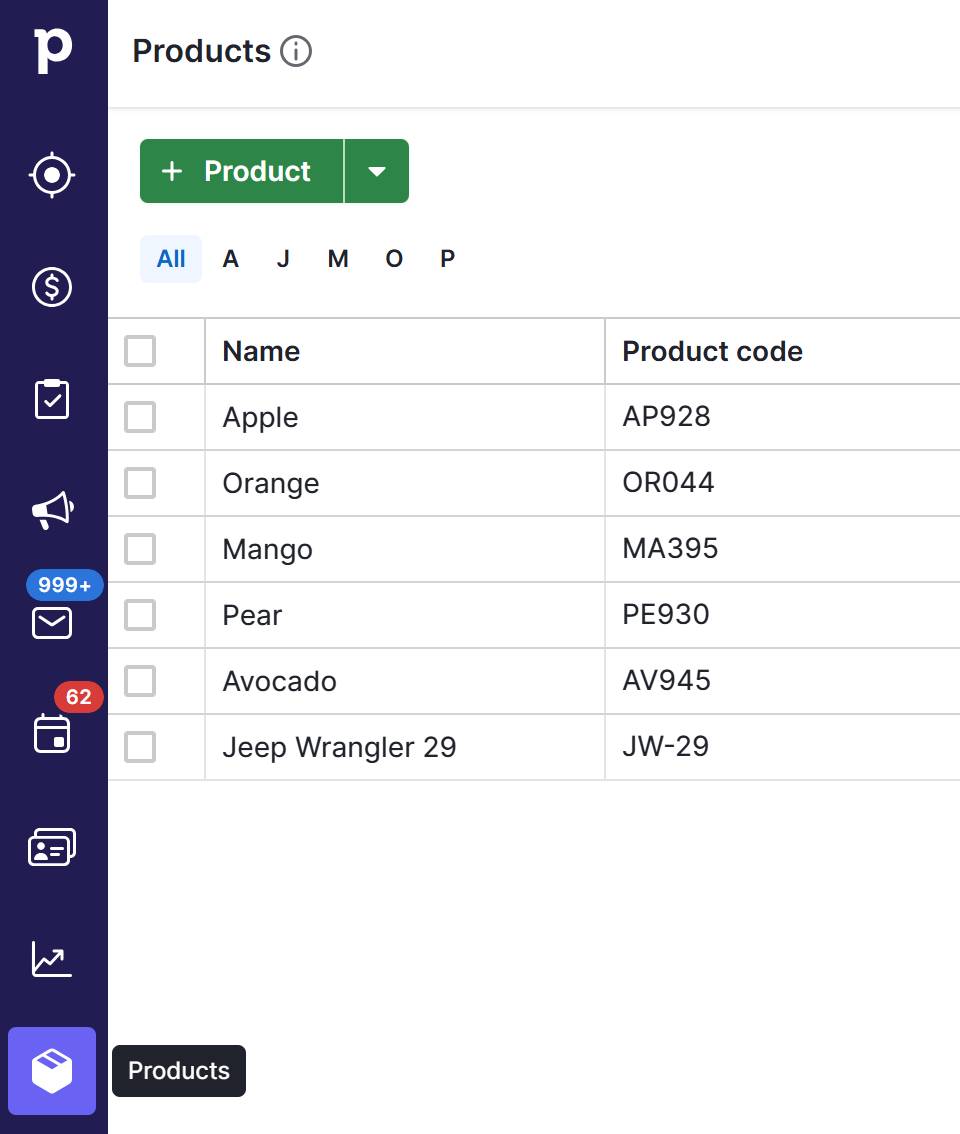Open Mail envelope icon in sidebar
This screenshot has height=1134, width=960.
pyautogui.click(x=52, y=623)
